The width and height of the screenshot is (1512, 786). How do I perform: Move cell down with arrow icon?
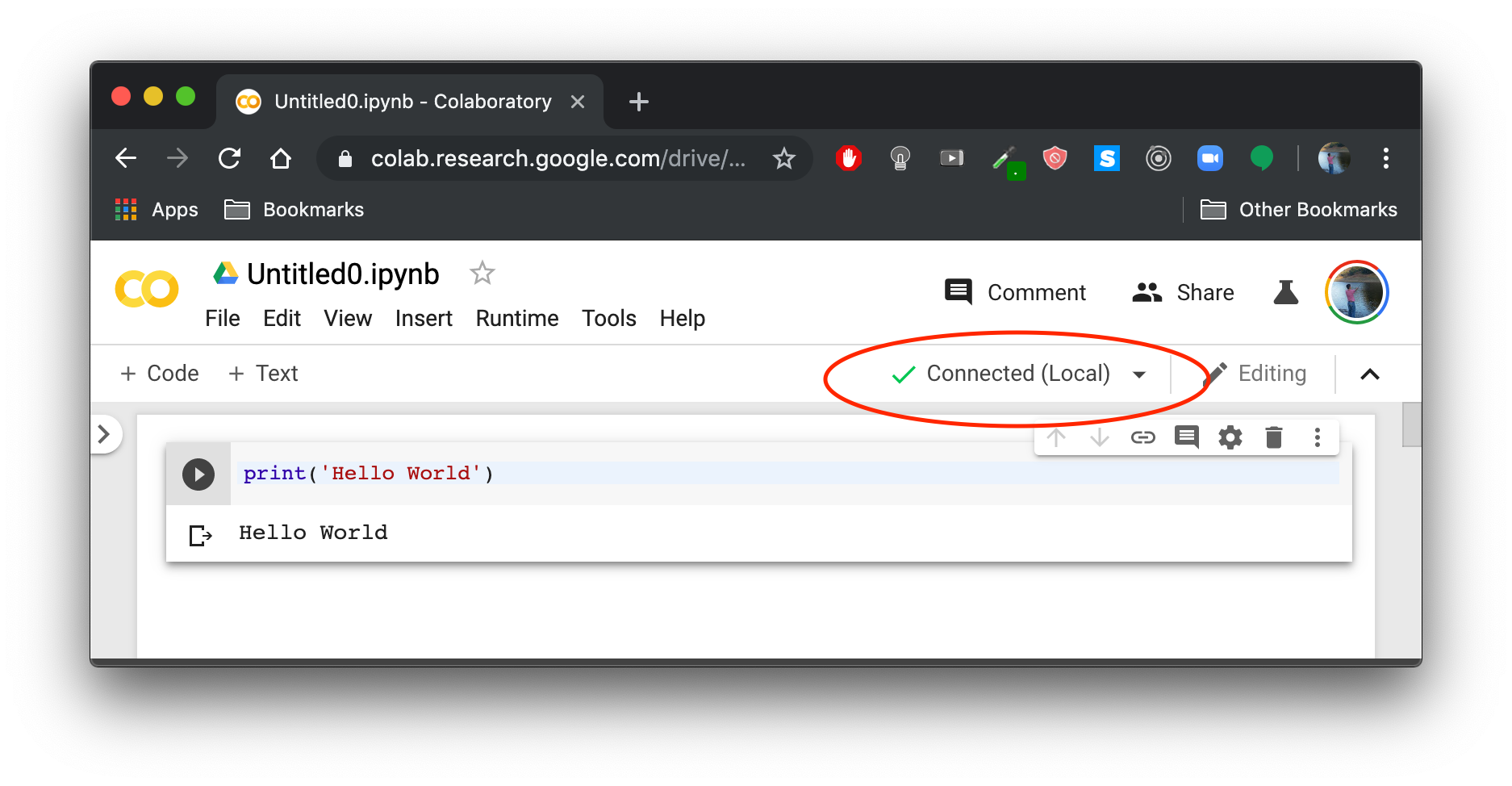pos(1099,437)
